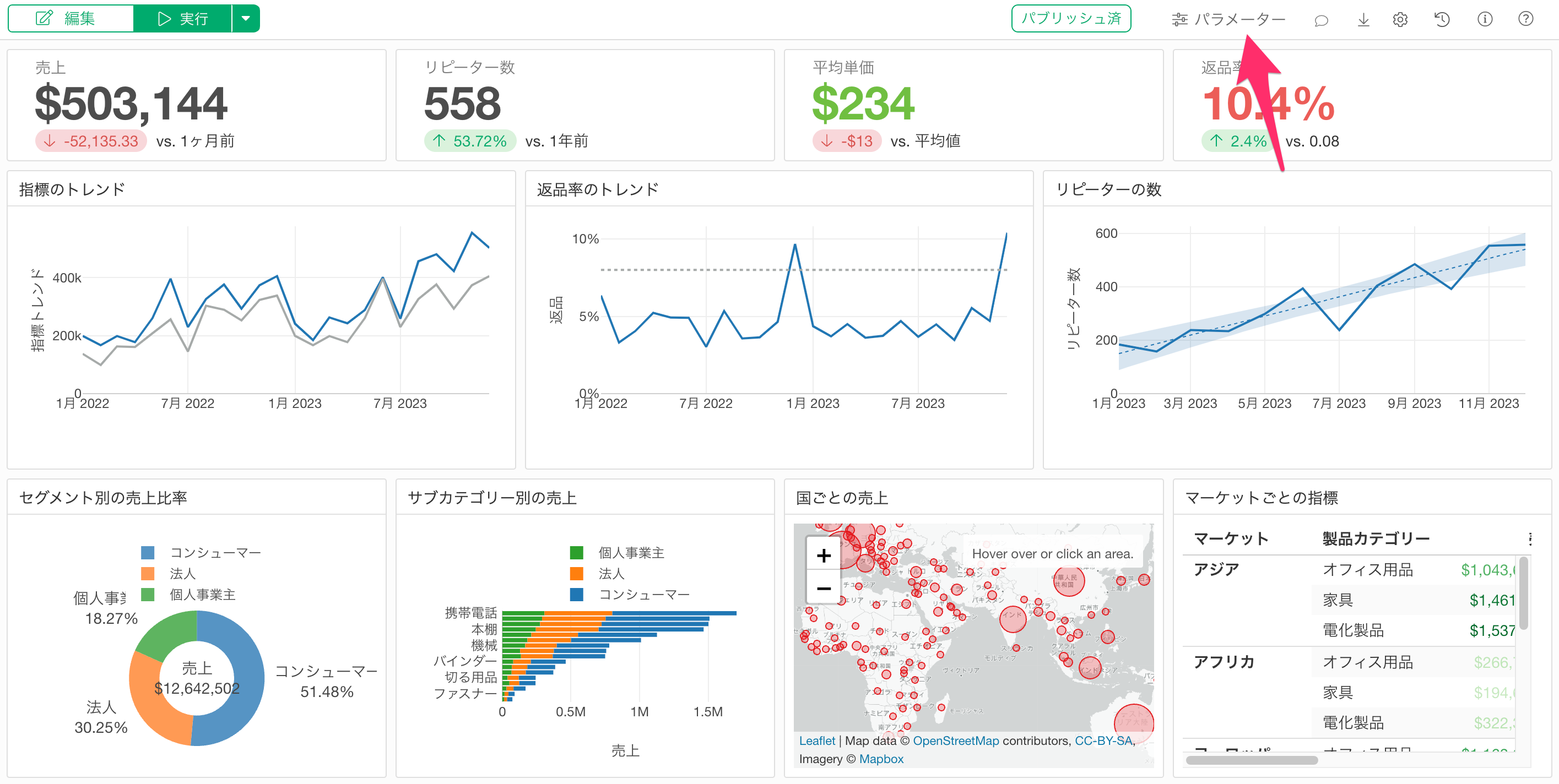This screenshot has height=784, width=1559.
Task: Click the download icon in top bar
Action: pos(1363,20)
